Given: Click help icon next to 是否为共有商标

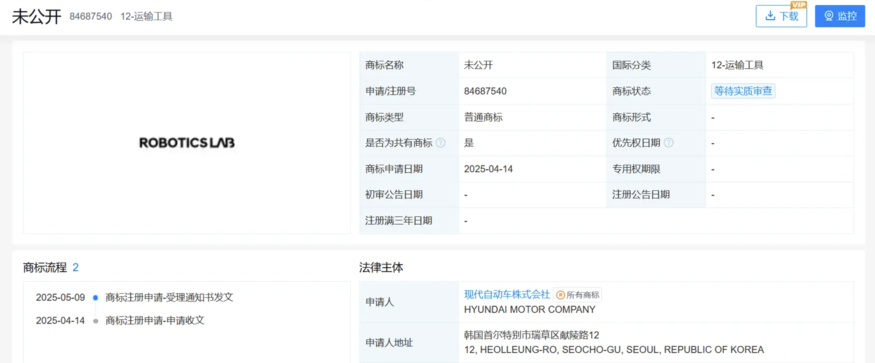Looking at the screenshot, I should [440, 143].
